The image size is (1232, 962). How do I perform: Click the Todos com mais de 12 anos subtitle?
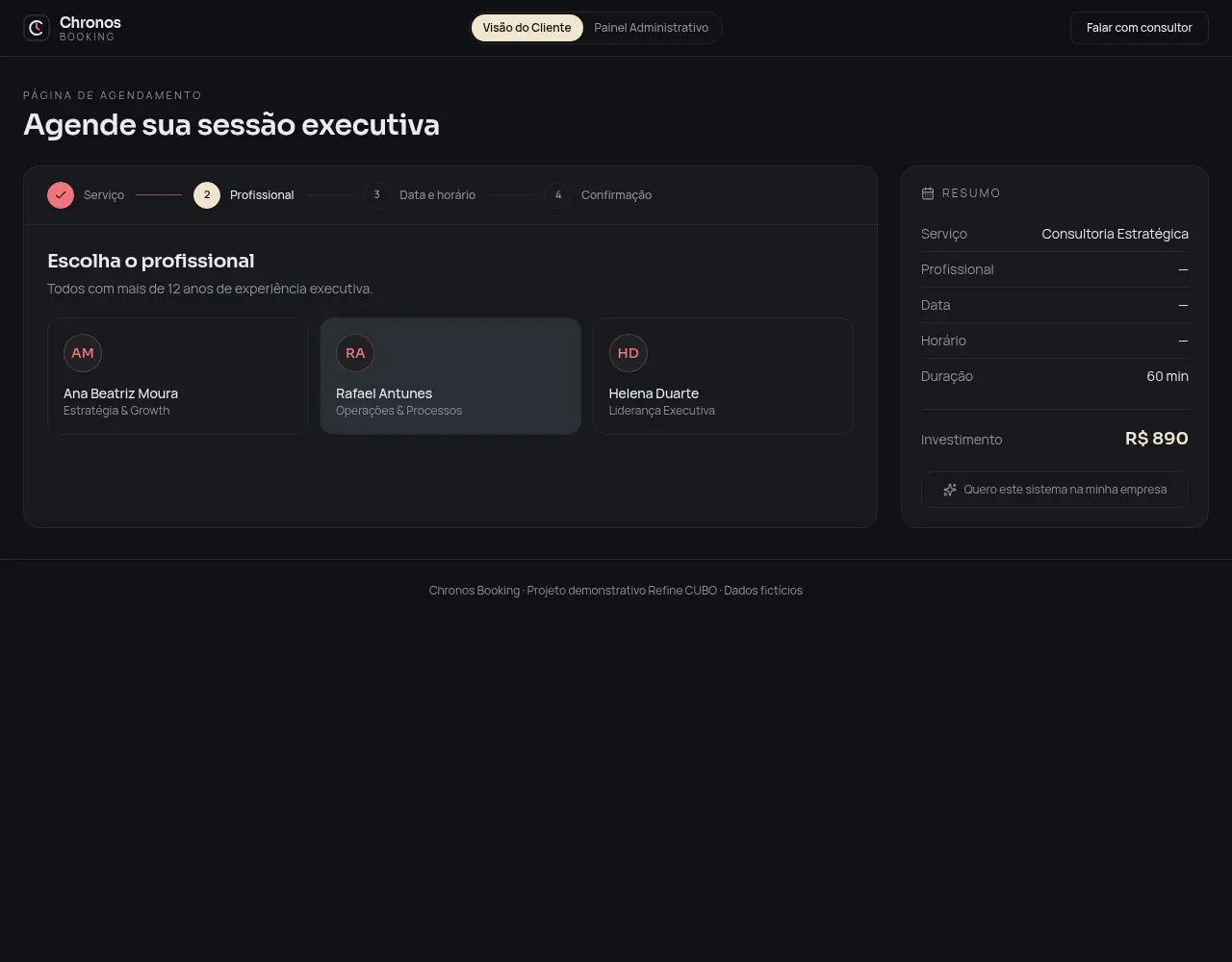point(210,289)
